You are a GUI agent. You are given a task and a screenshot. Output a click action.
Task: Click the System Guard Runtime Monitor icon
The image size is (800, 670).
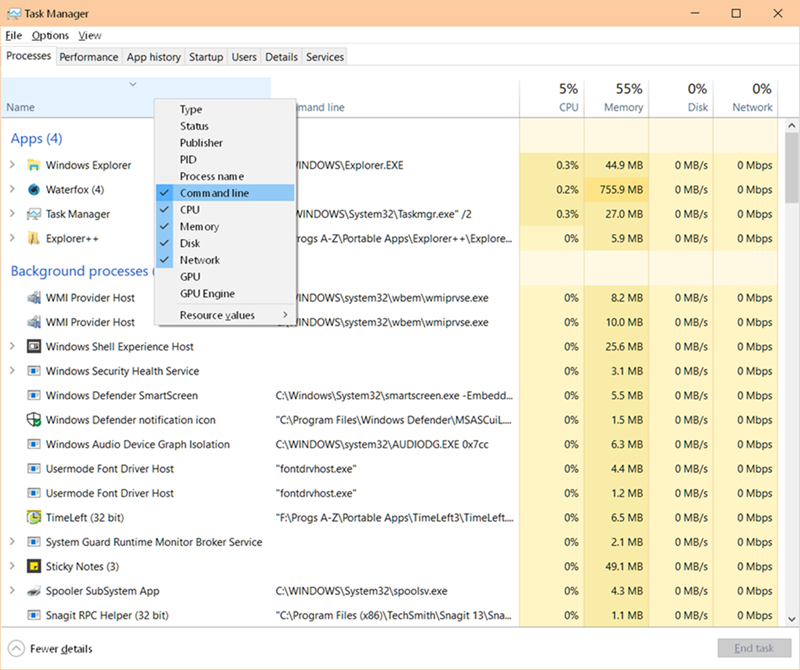34,542
